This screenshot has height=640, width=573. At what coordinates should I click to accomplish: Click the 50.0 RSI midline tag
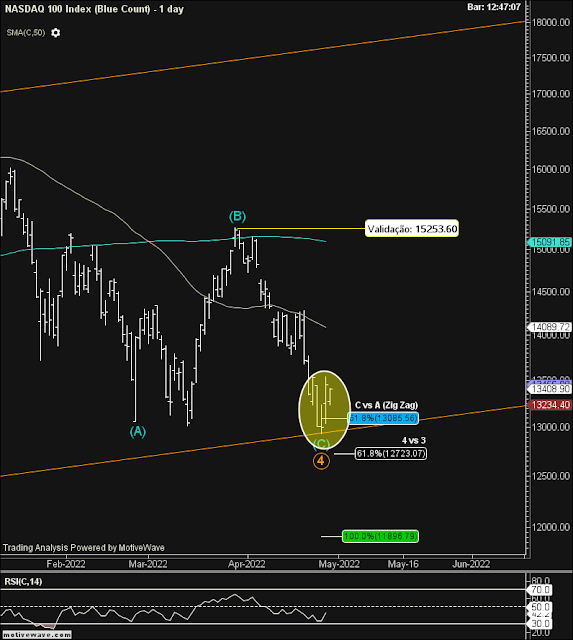pyautogui.click(x=540, y=607)
